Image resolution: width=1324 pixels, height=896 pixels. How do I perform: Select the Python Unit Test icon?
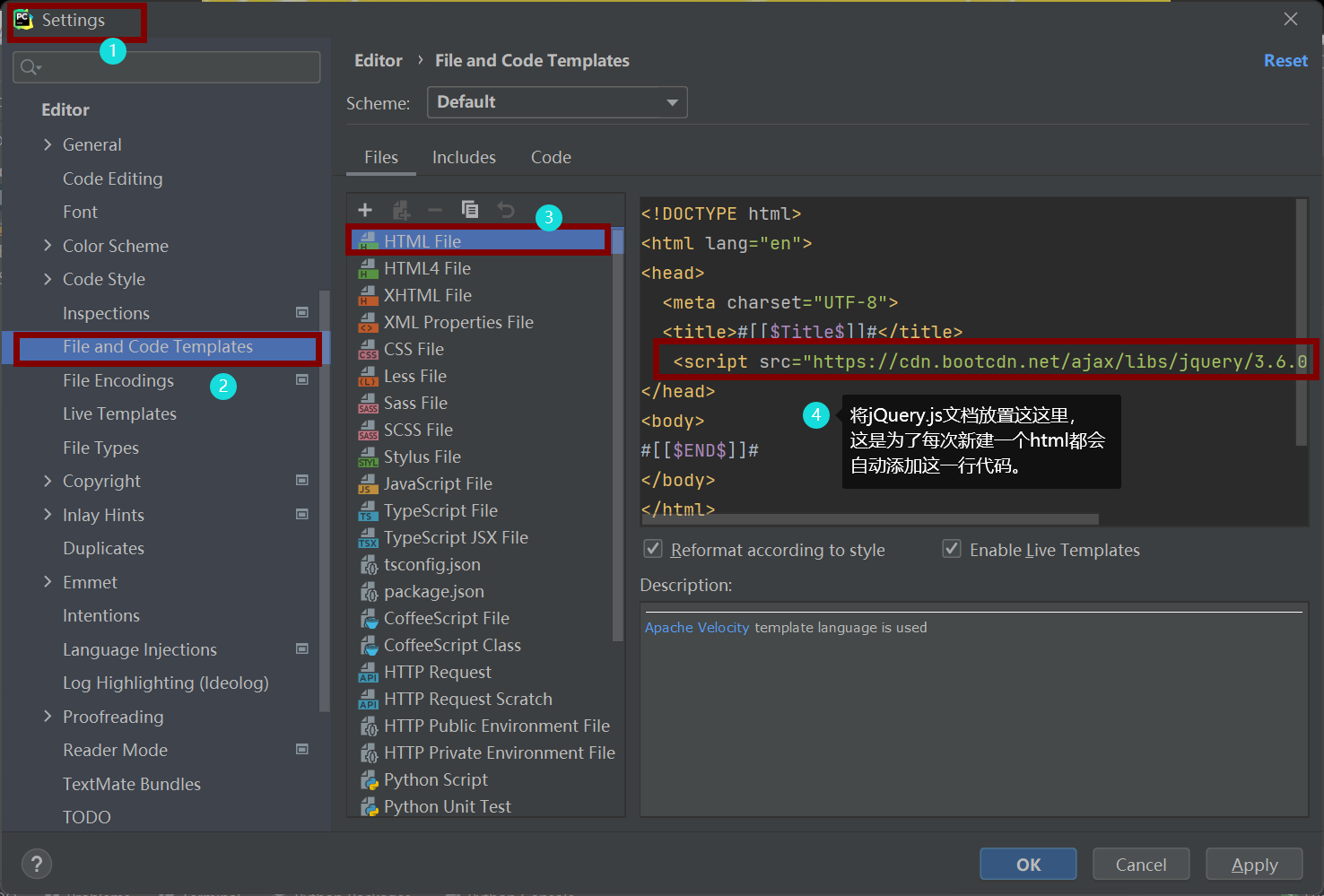(x=368, y=807)
